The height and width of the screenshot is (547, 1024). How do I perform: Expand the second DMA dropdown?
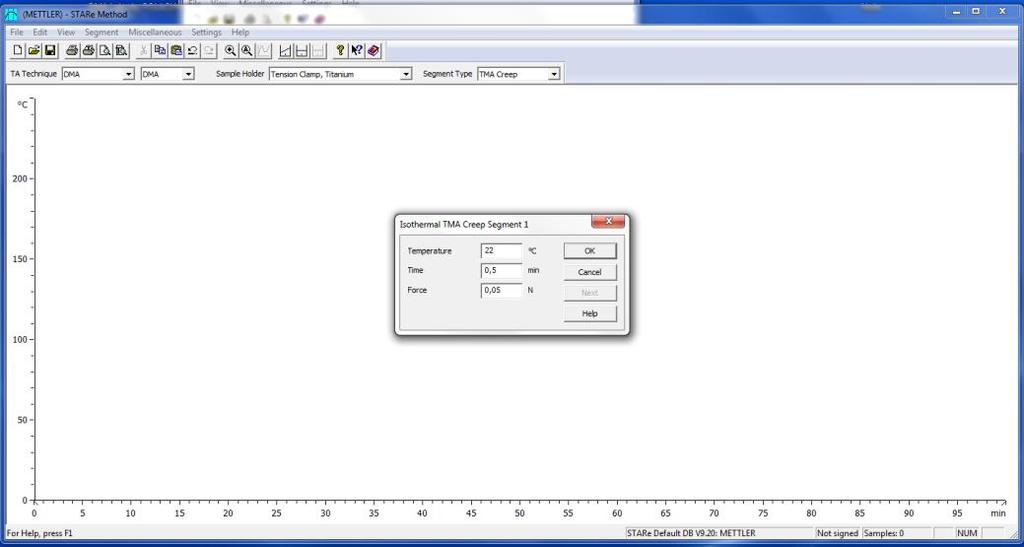click(x=188, y=74)
